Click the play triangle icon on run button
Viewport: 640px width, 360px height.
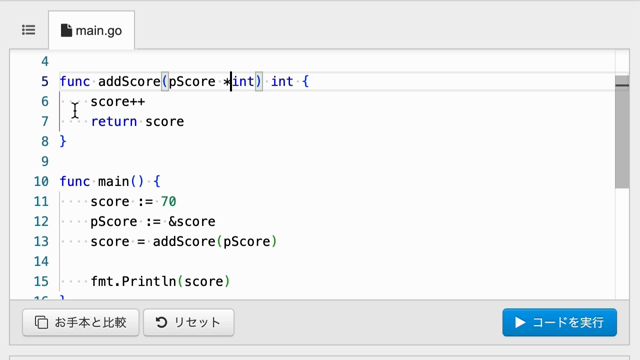(x=520, y=322)
